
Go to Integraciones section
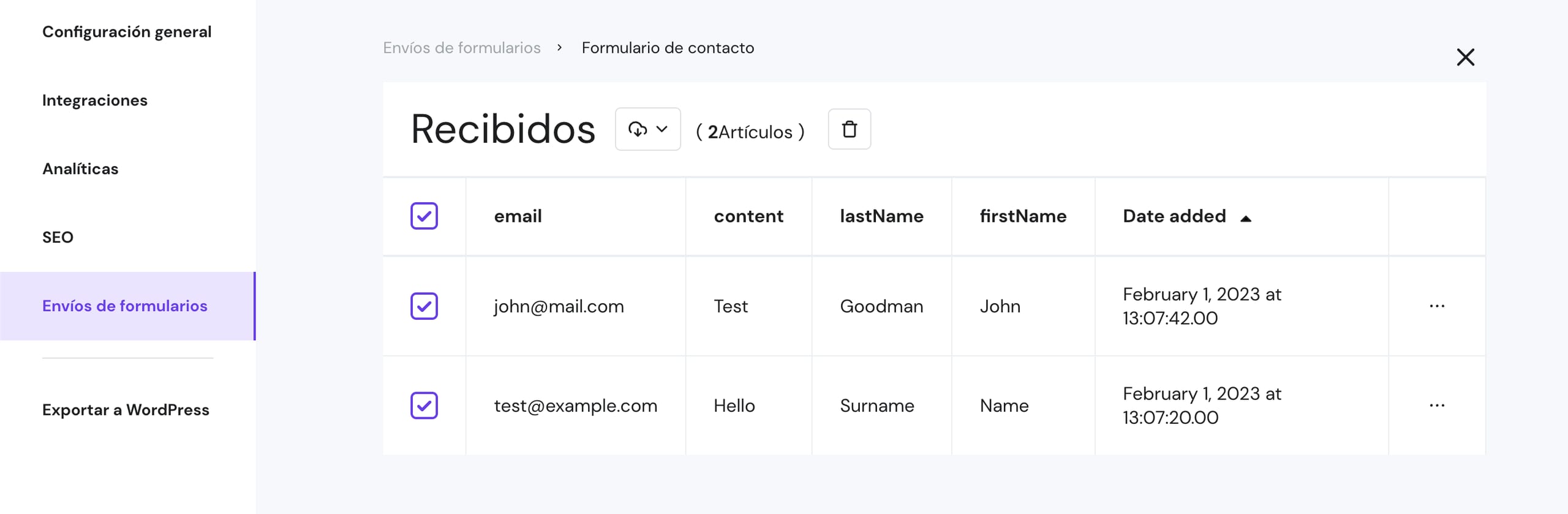(x=95, y=100)
